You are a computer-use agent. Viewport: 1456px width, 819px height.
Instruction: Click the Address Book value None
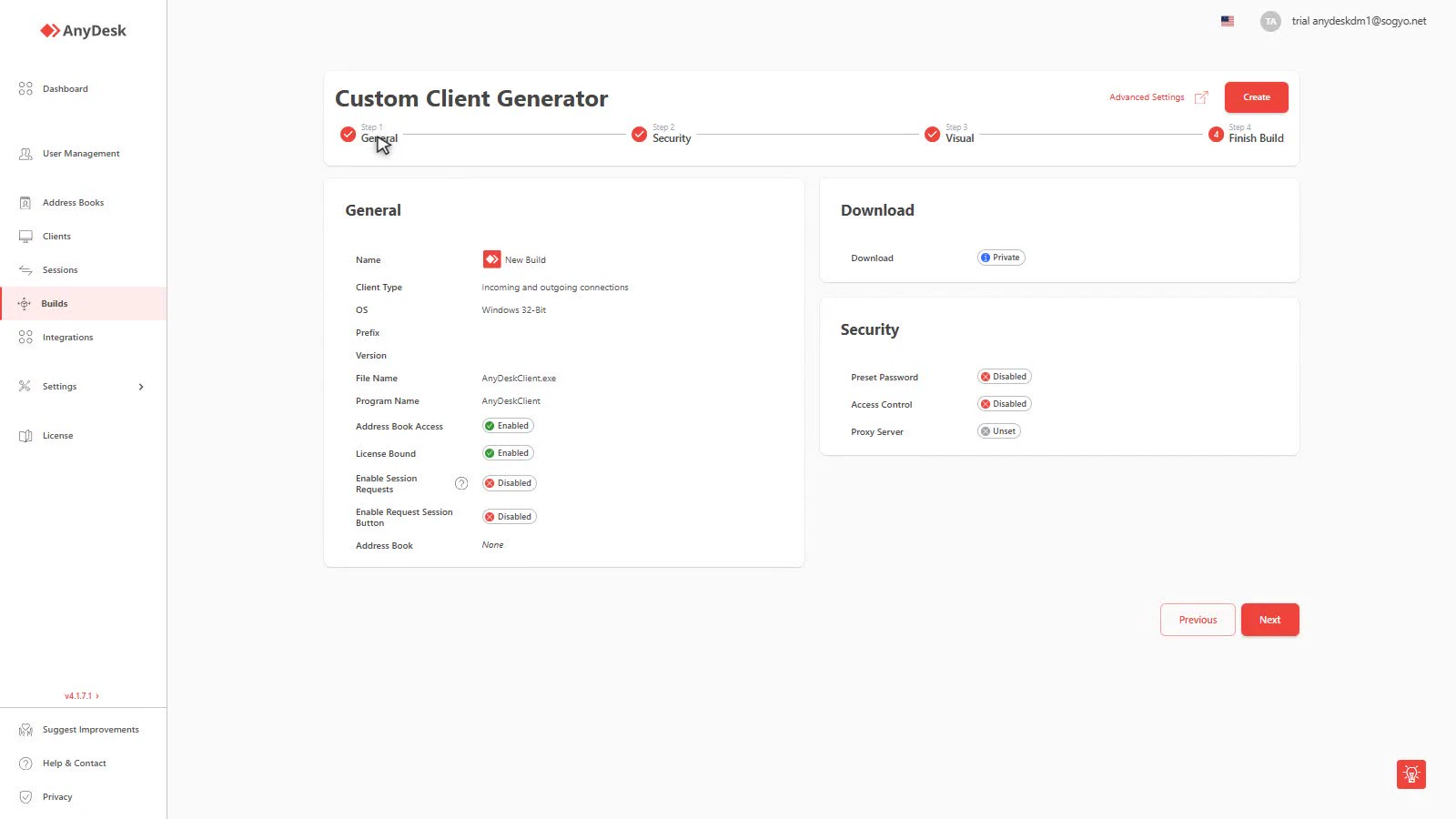tap(492, 545)
